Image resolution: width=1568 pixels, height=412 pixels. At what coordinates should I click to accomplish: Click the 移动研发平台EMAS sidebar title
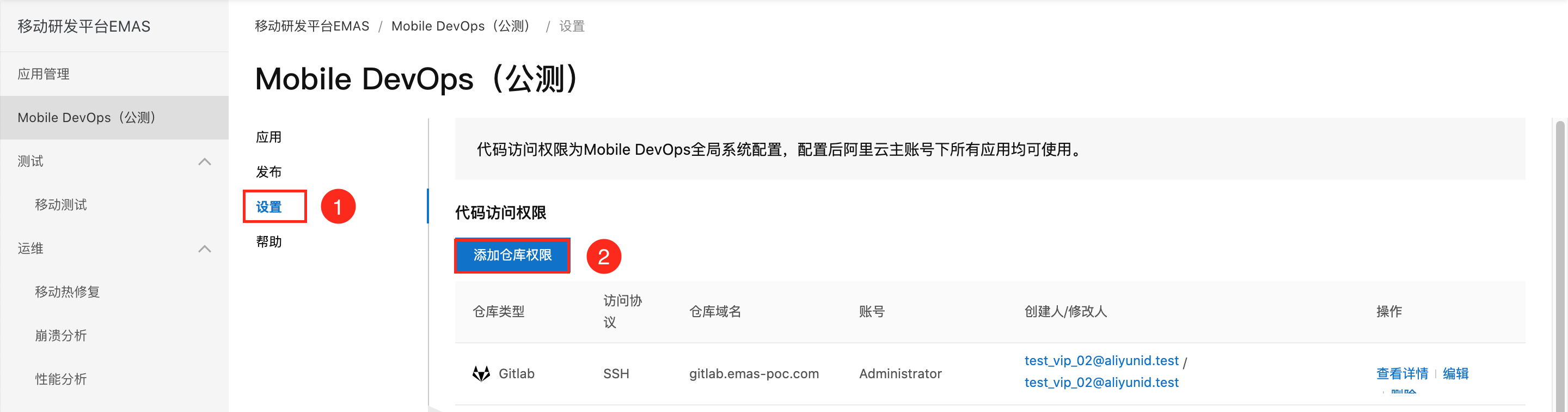(x=84, y=26)
